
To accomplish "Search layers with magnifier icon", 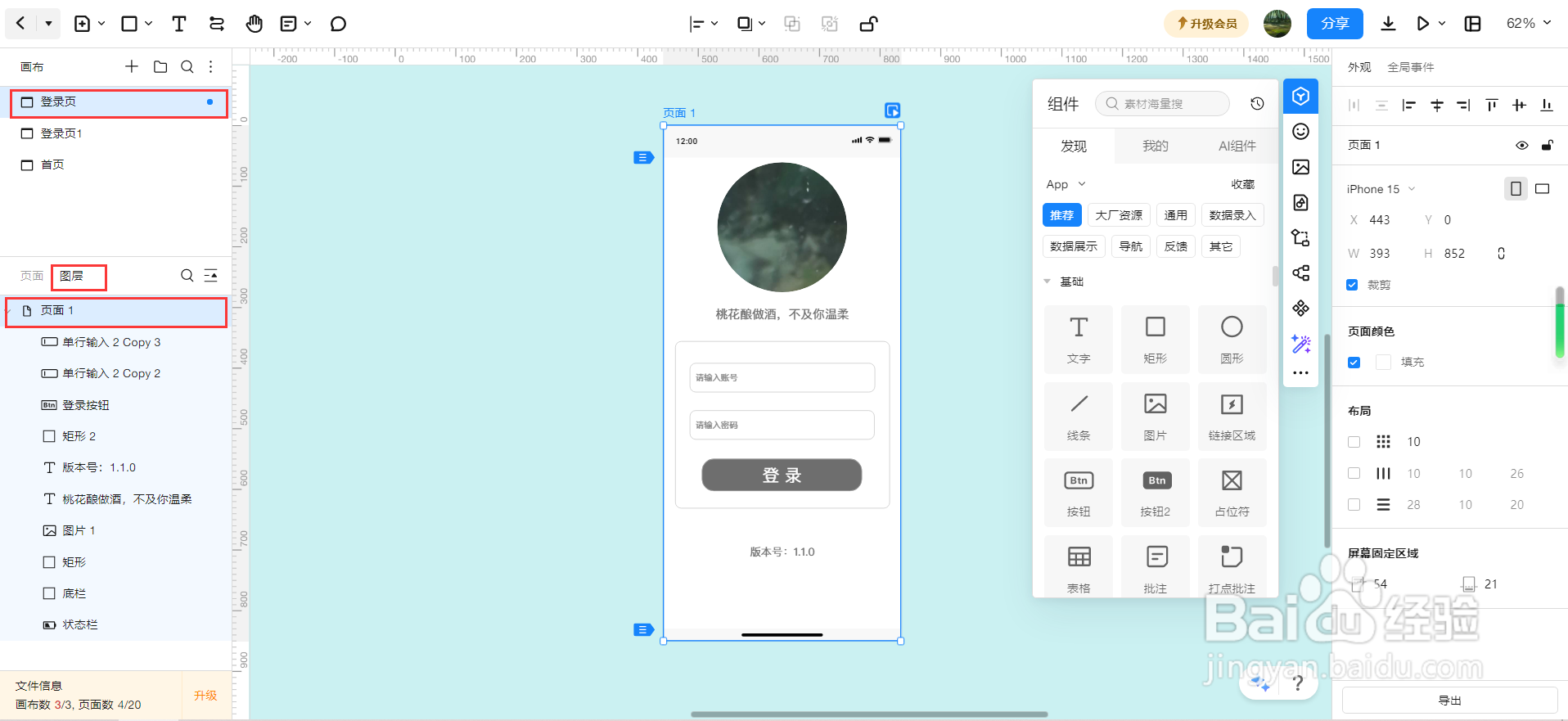I will pyautogui.click(x=187, y=276).
